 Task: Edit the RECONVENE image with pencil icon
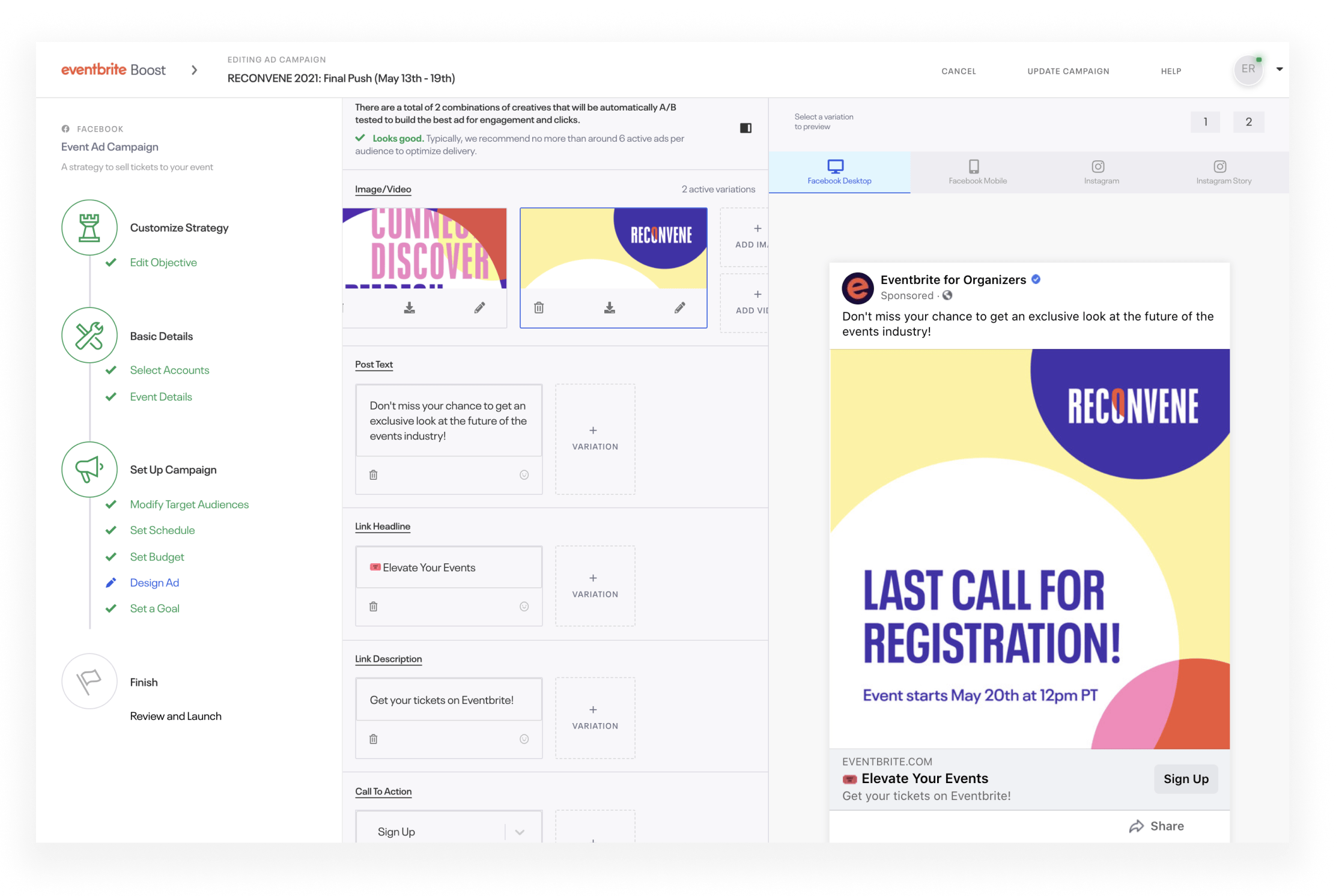(679, 308)
